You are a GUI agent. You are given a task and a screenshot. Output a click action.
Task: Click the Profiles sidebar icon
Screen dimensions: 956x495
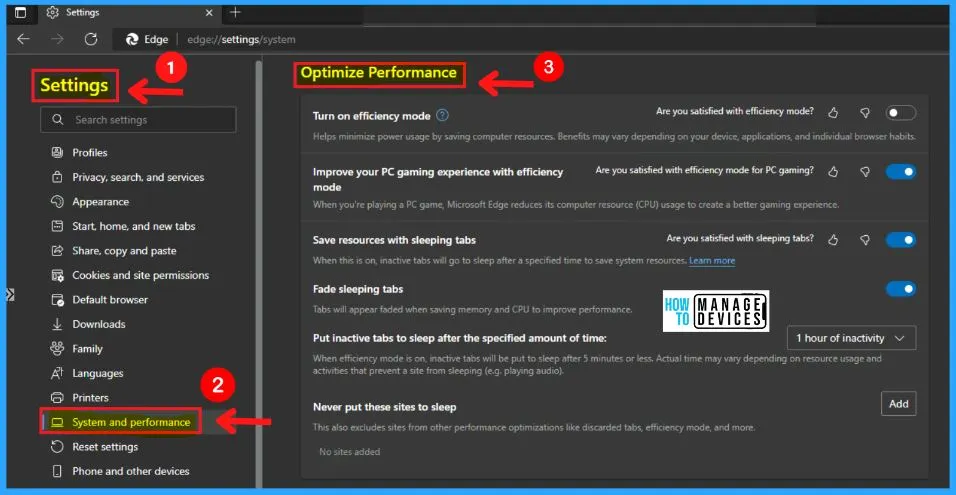[57, 152]
